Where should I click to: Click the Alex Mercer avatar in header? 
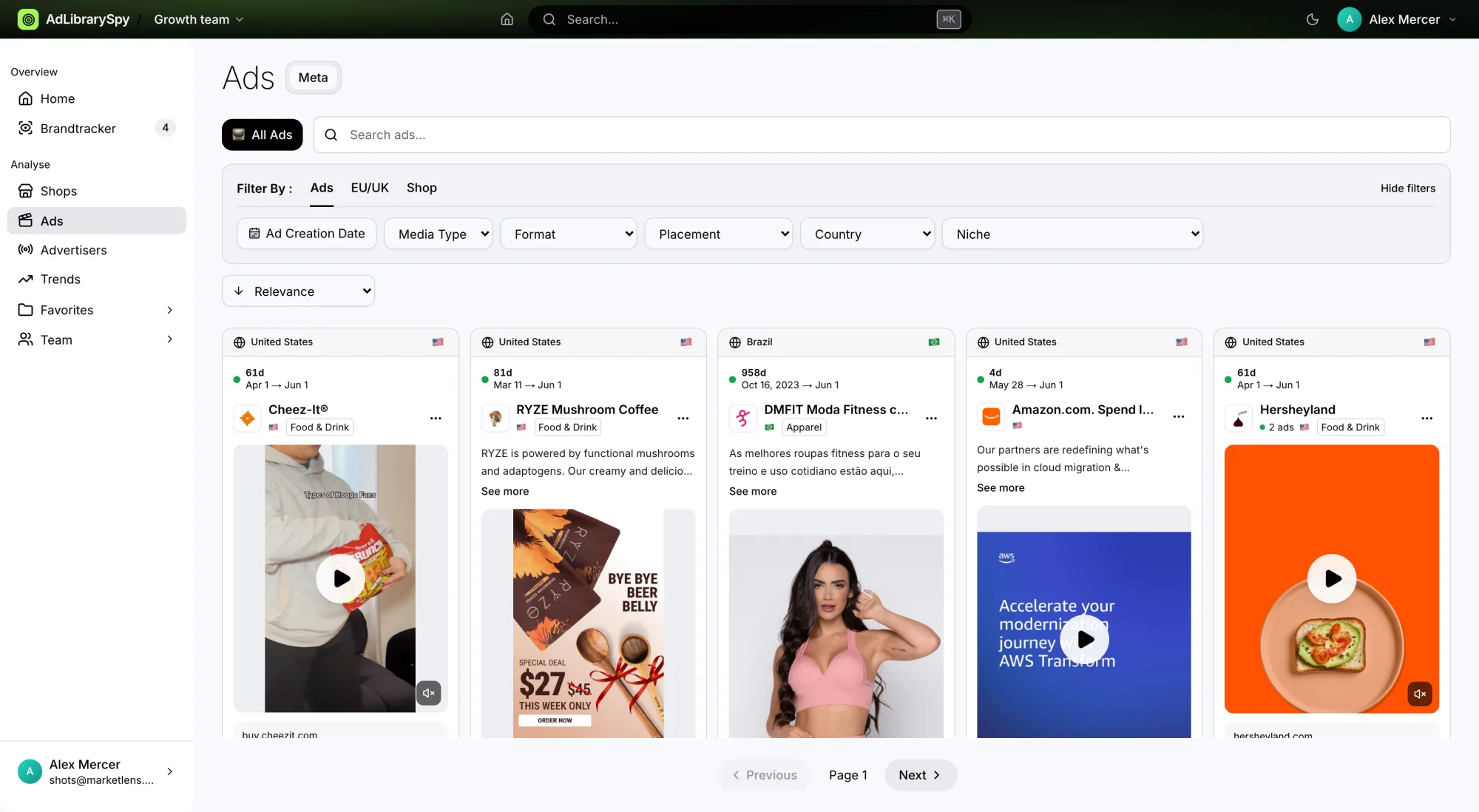[x=1349, y=19]
